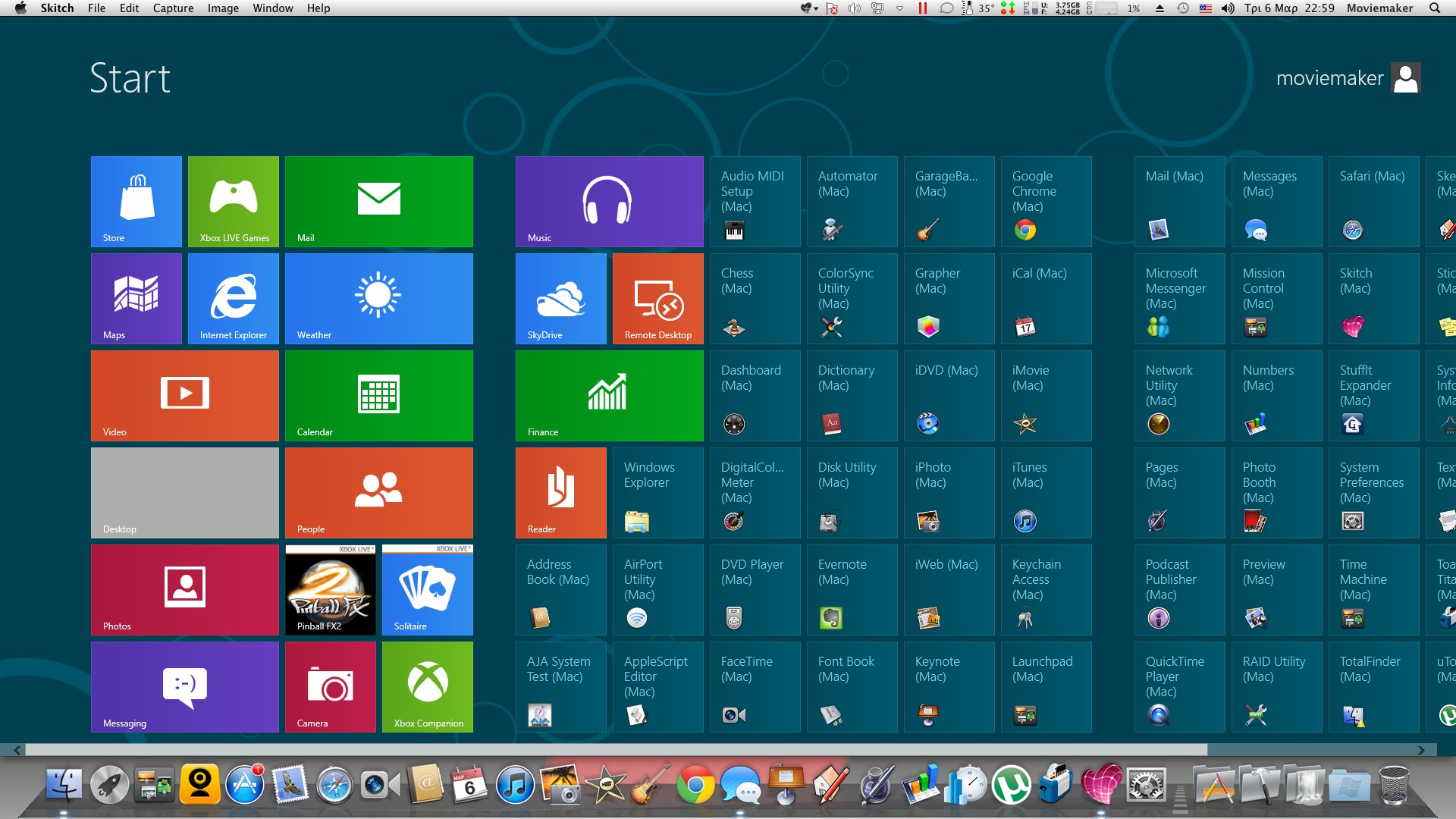Open the File menu
This screenshot has width=1456, height=819.
click(x=96, y=8)
